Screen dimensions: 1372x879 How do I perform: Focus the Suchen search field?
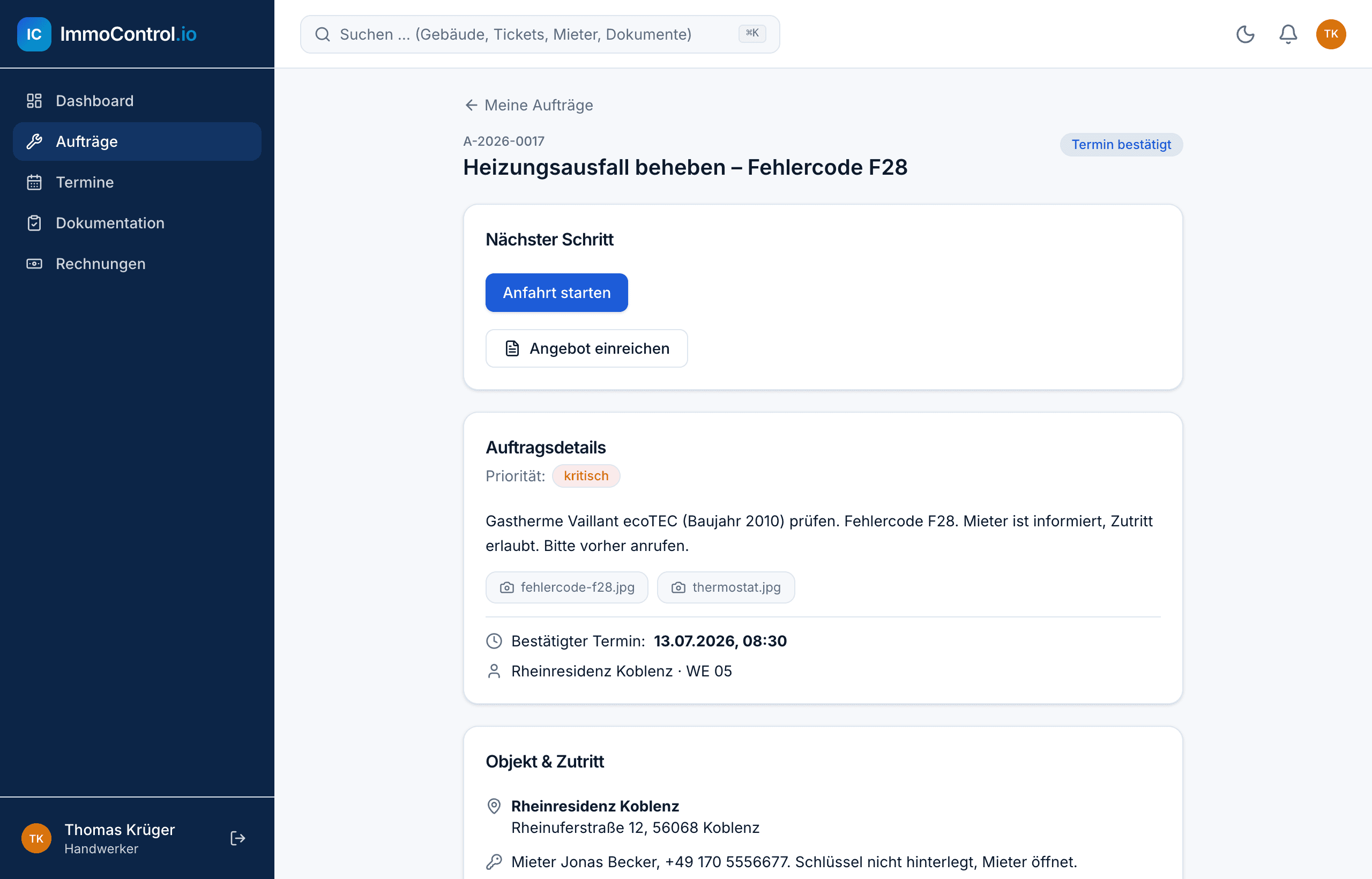coord(540,34)
